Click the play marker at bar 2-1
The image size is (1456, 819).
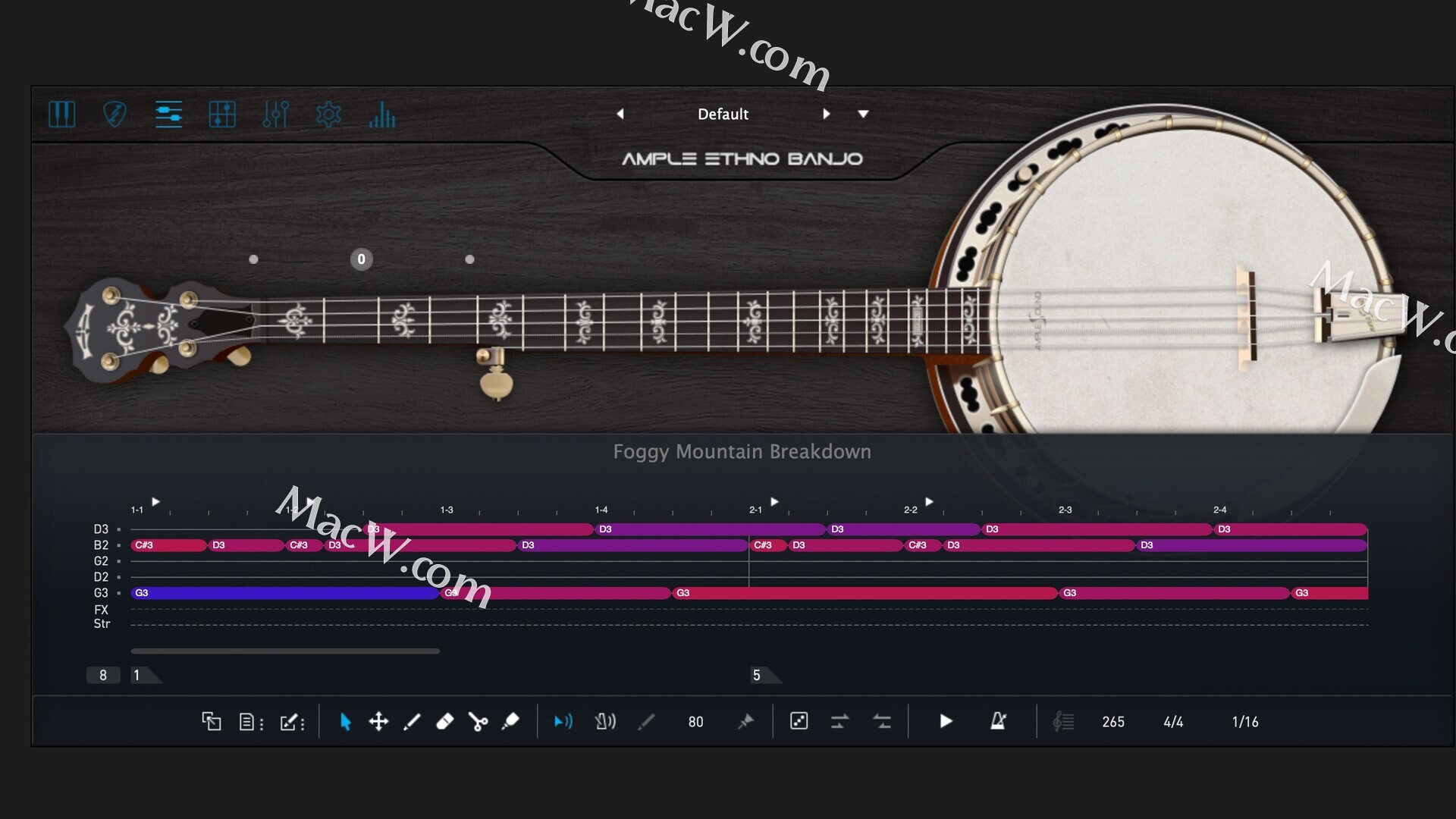pyautogui.click(x=774, y=501)
